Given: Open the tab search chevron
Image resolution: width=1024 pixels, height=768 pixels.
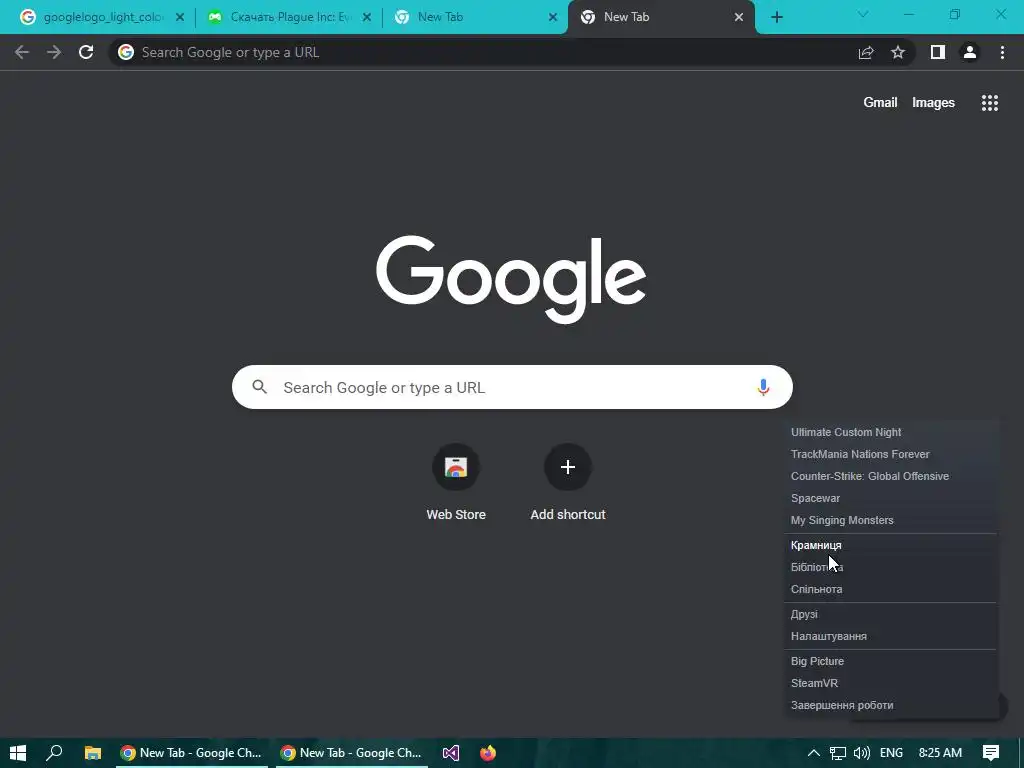Looking at the screenshot, I should pyautogui.click(x=863, y=14).
